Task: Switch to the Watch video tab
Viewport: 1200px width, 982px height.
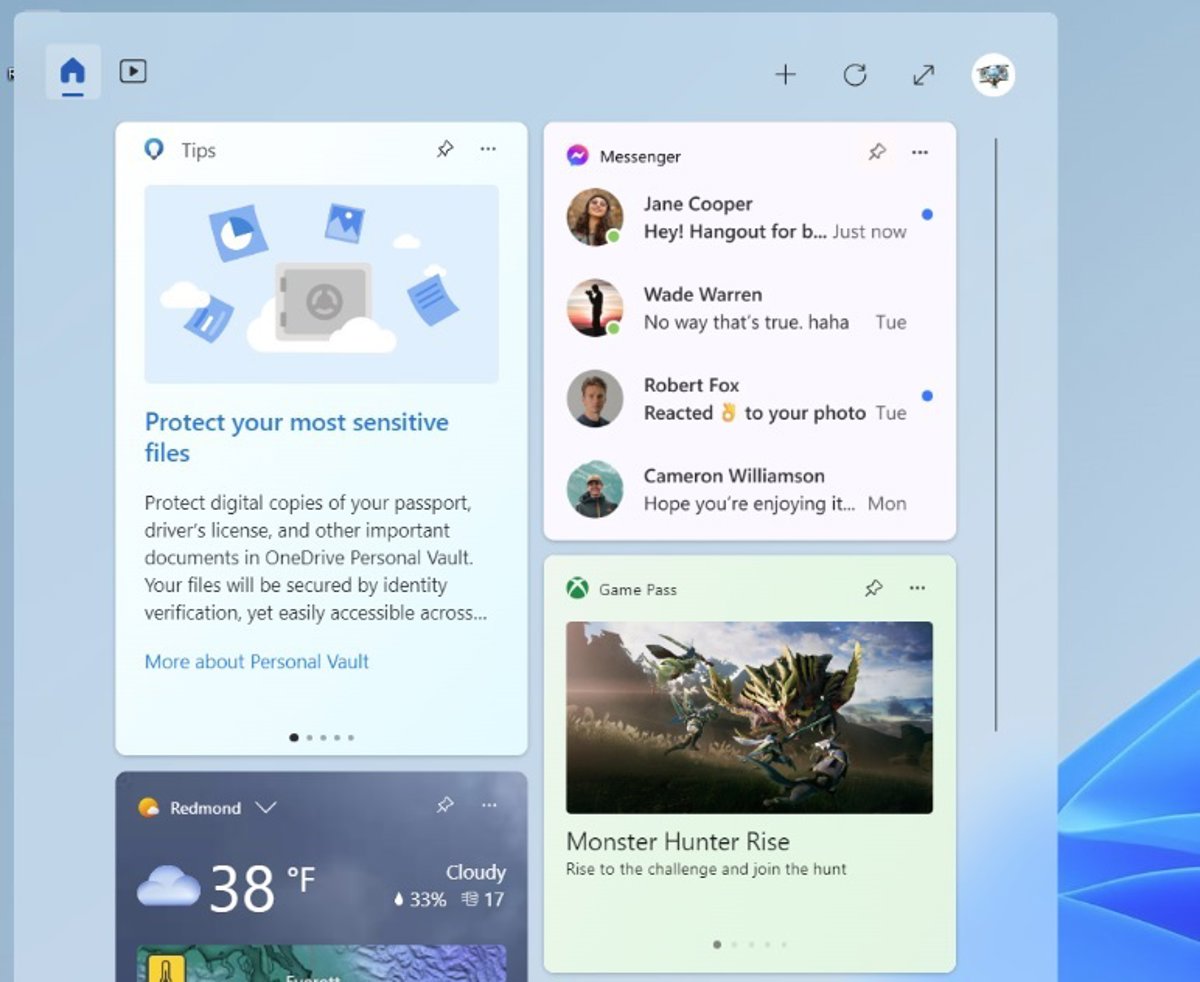Action: (x=133, y=72)
